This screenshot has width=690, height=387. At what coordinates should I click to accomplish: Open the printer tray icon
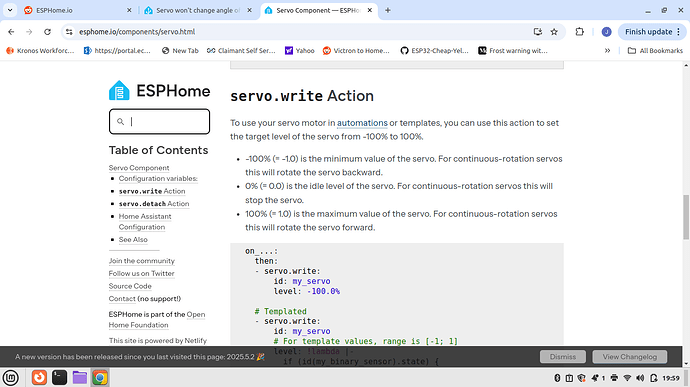pos(614,378)
